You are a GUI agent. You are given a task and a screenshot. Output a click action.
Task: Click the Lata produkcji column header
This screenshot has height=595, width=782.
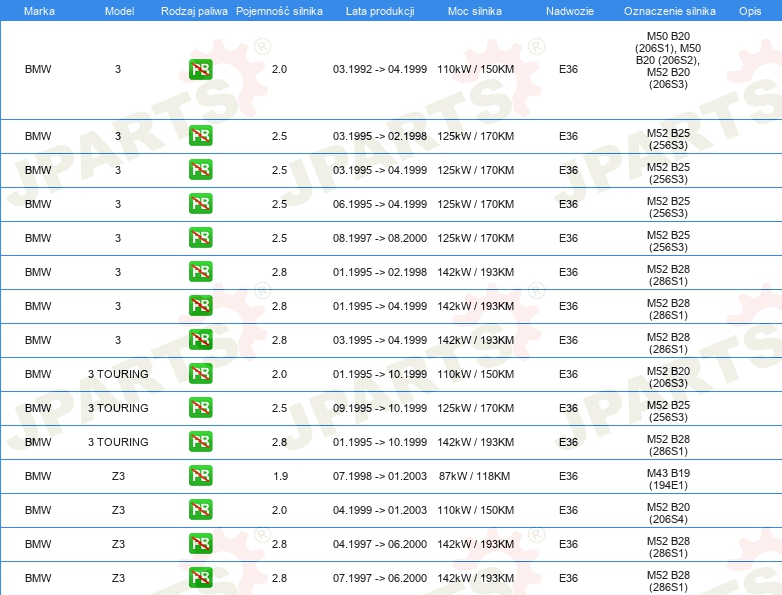pyautogui.click(x=379, y=10)
